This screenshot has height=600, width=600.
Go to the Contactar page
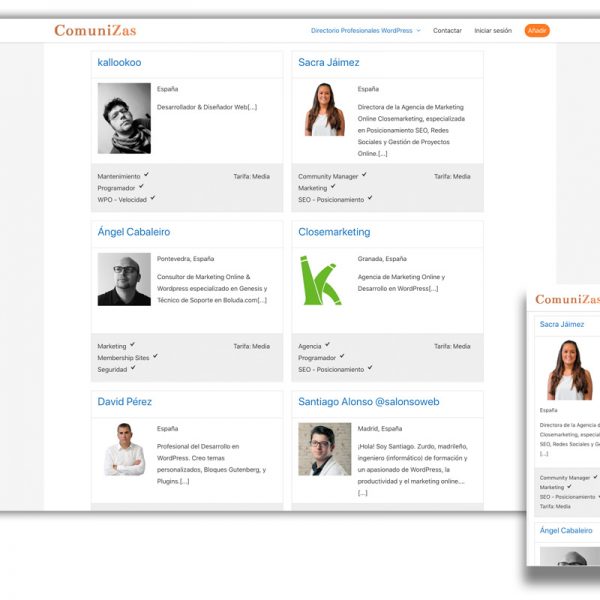447,31
